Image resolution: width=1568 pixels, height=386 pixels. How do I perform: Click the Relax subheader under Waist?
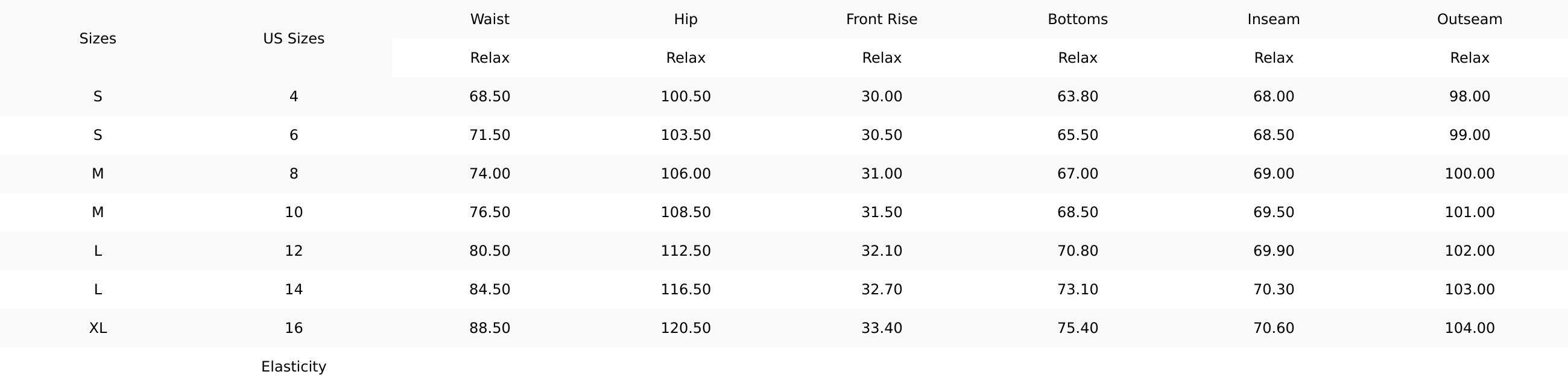(489, 58)
